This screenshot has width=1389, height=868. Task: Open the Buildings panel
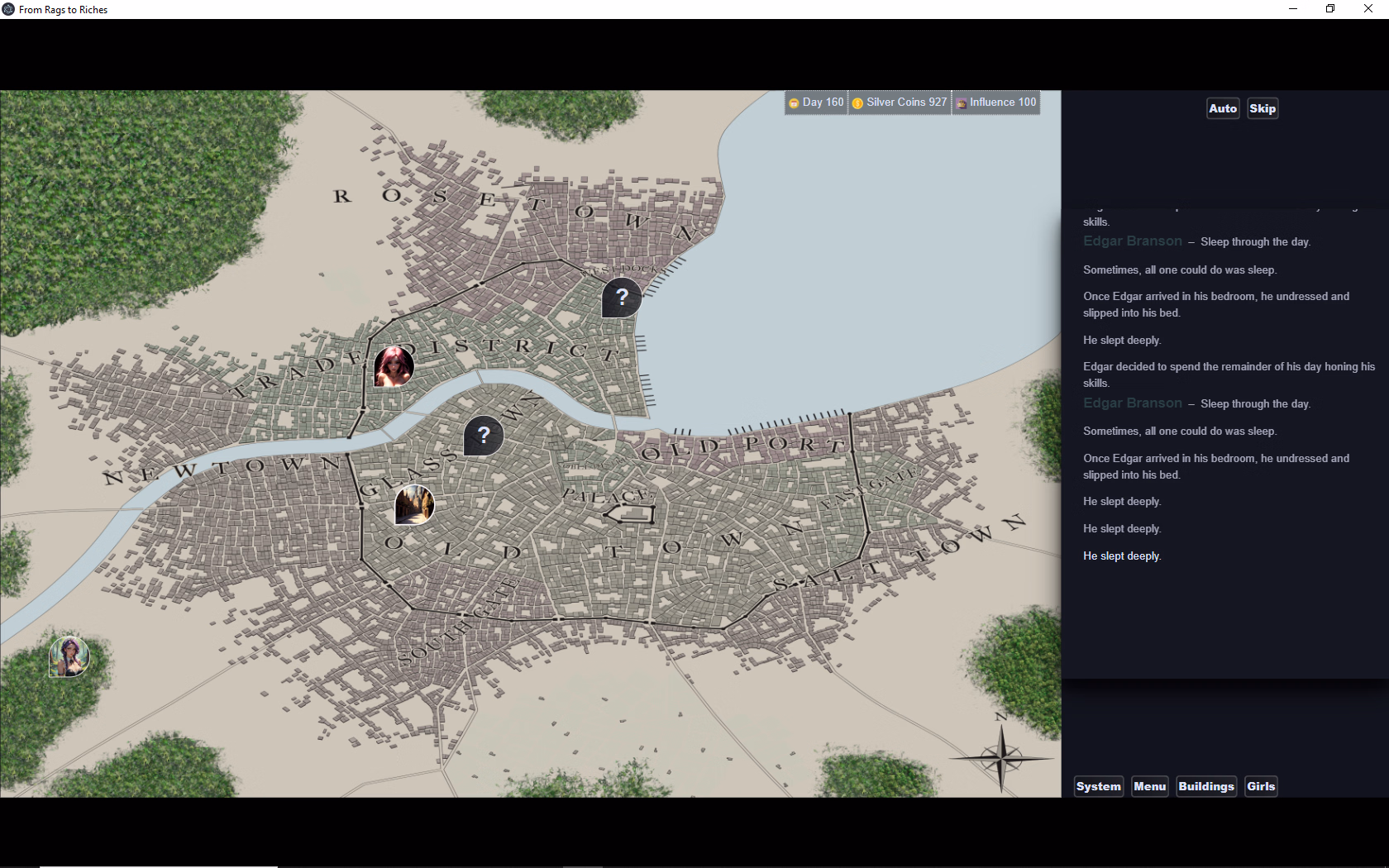coord(1205,786)
